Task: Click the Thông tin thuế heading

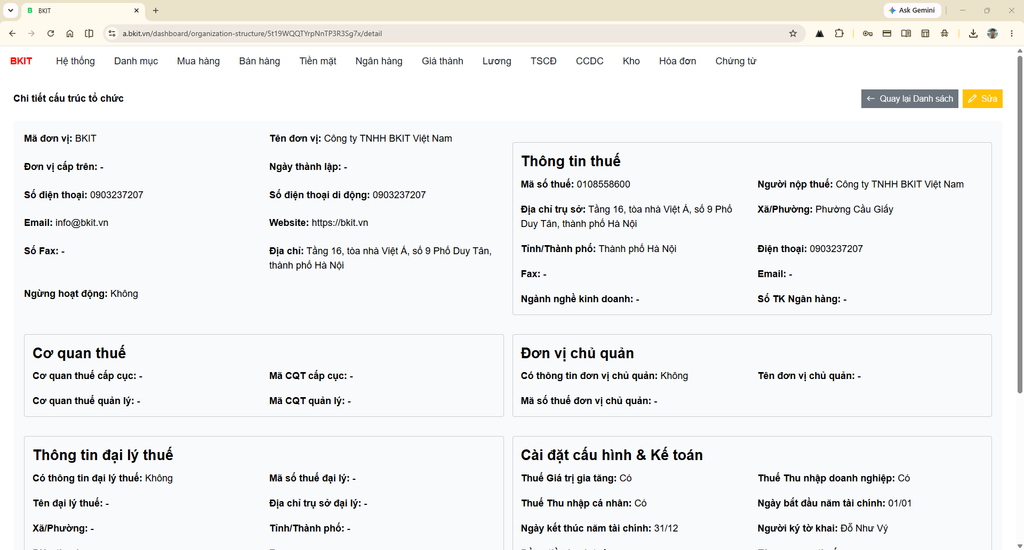Action: (571, 161)
